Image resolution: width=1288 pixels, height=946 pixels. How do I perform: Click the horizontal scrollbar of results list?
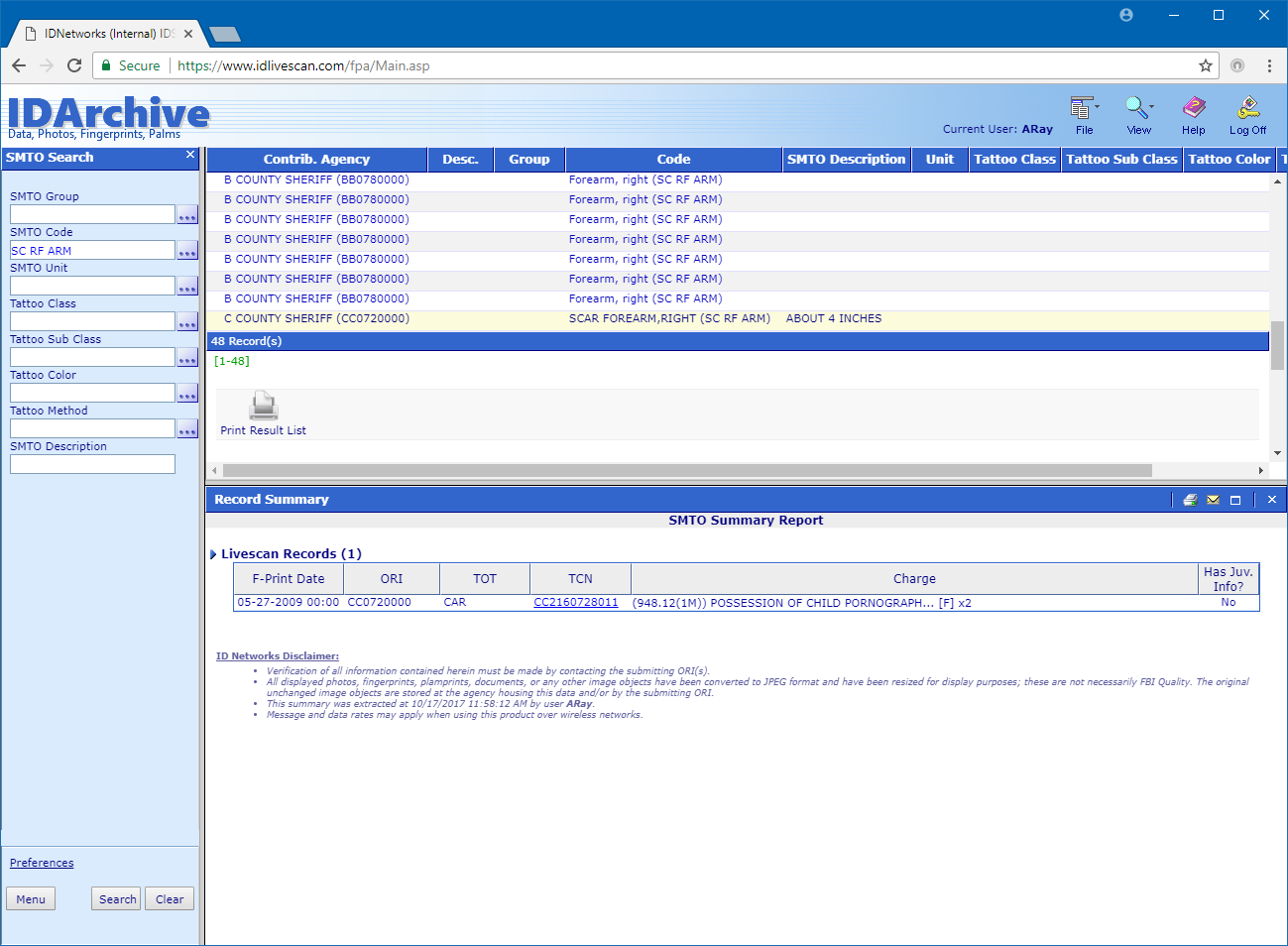pyautogui.click(x=686, y=471)
